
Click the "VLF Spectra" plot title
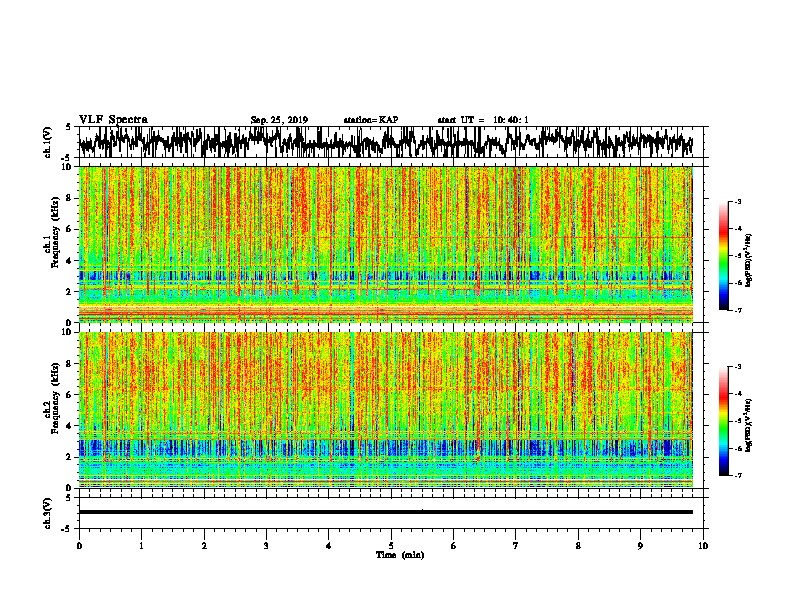113,120
